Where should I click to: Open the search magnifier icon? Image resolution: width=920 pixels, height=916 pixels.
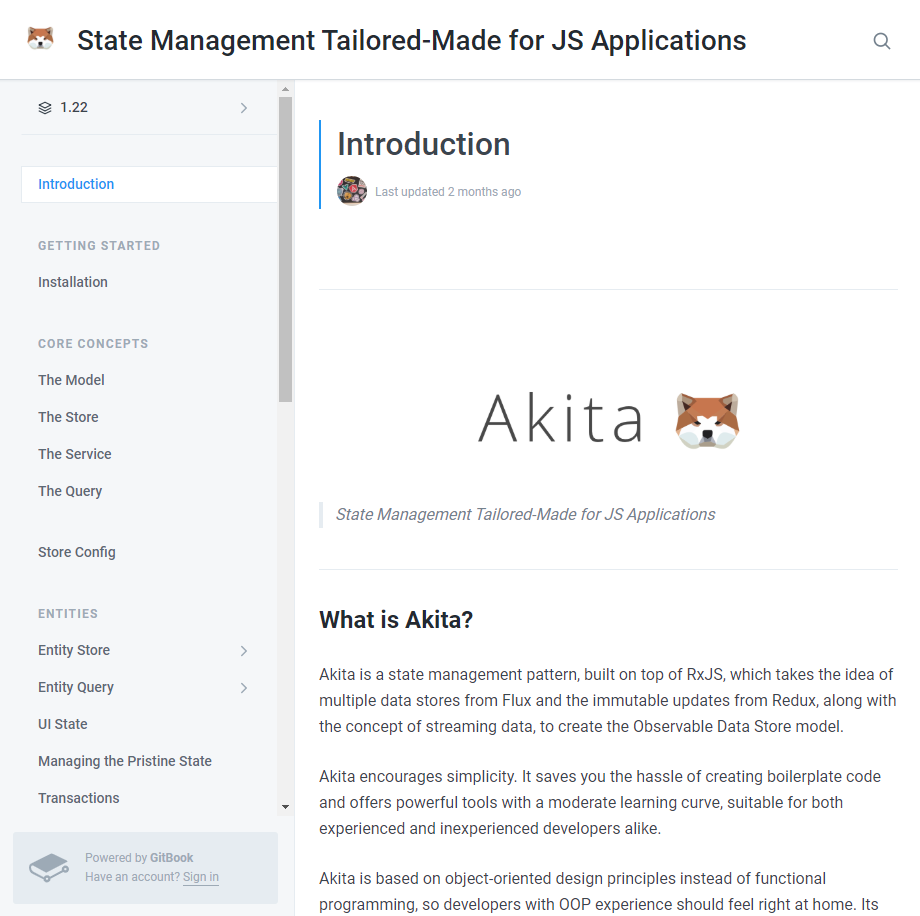[x=881, y=41]
